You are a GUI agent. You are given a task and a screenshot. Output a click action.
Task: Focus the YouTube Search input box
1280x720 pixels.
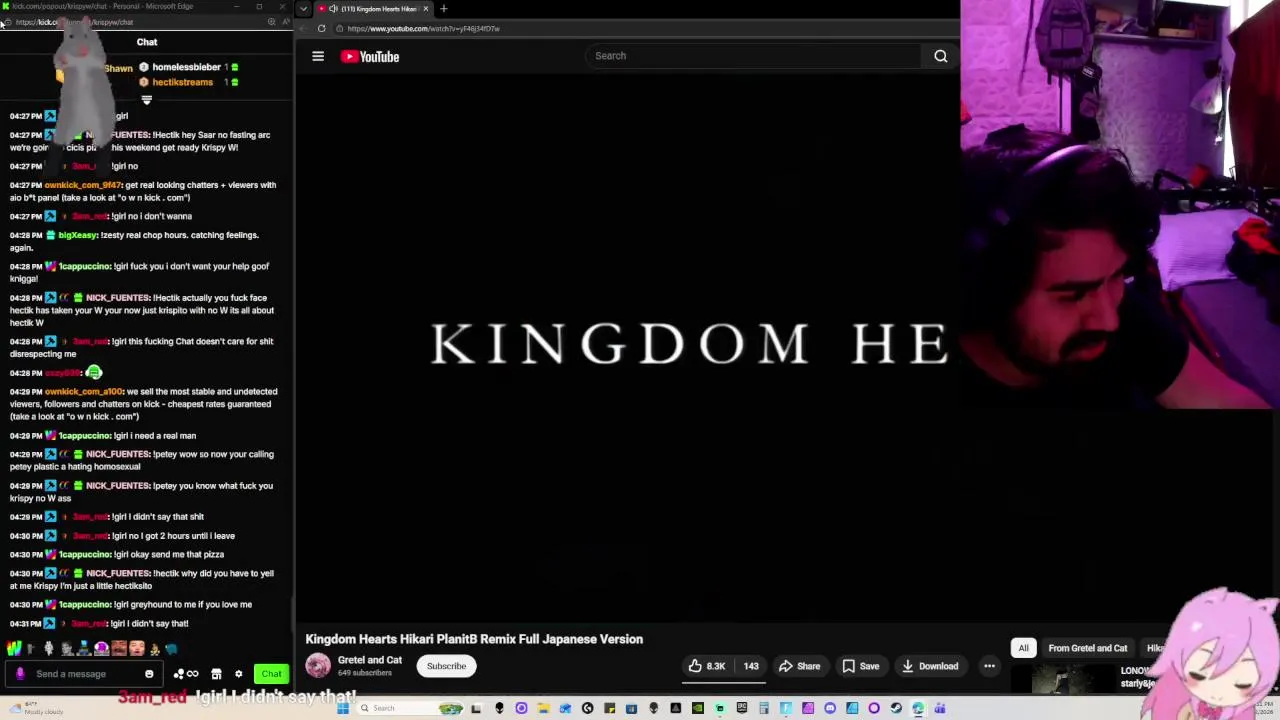(752, 56)
